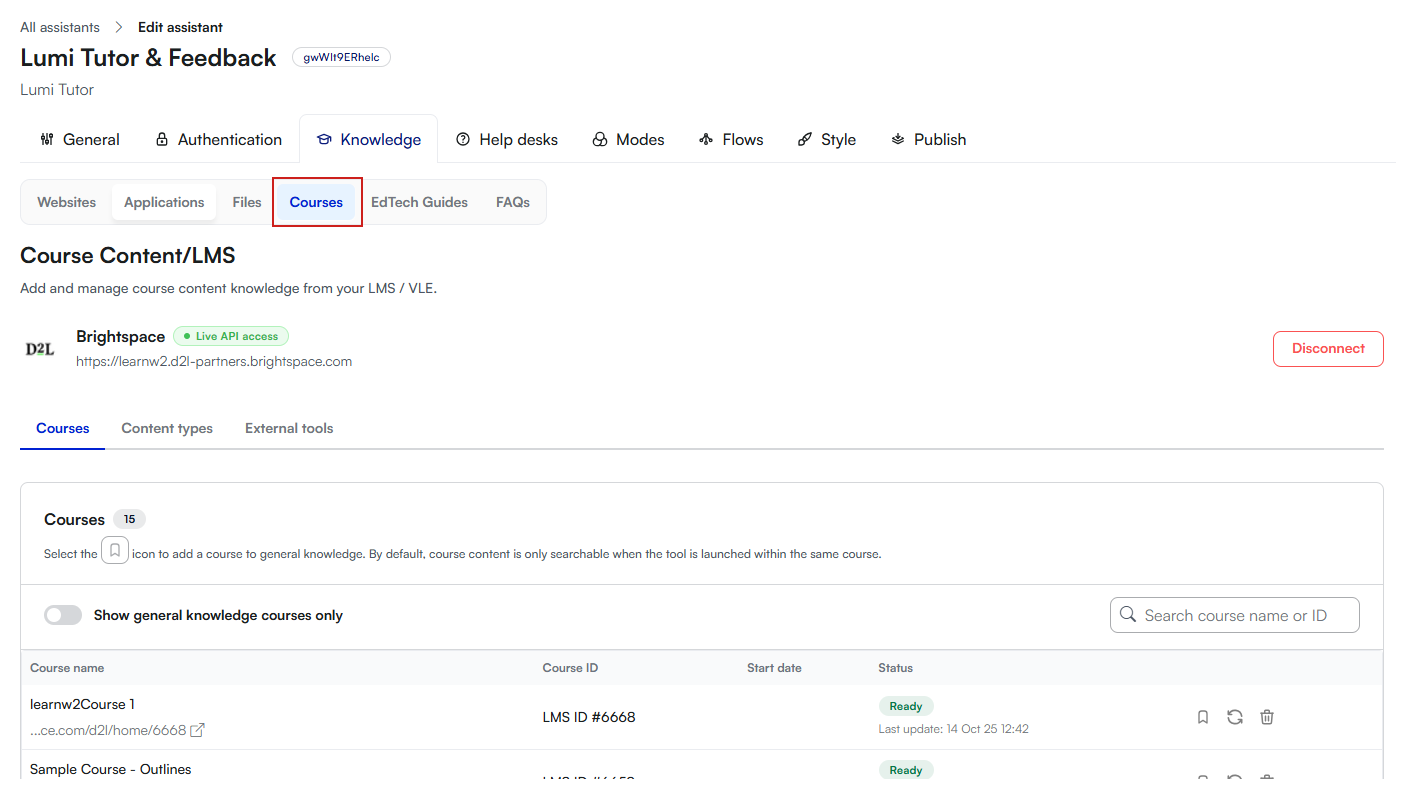Switch to the Flows tab
The image size is (1403, 806).
731,139
